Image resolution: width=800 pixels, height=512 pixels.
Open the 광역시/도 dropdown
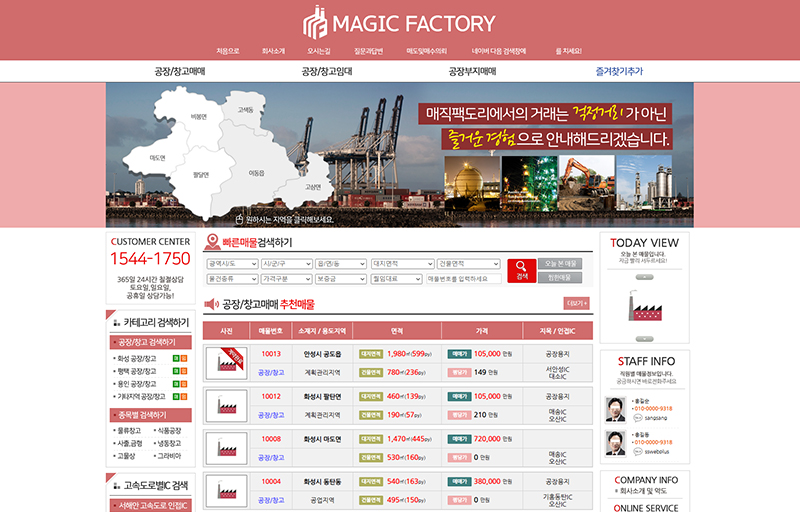pyautogui.click(x=232, y=264)
